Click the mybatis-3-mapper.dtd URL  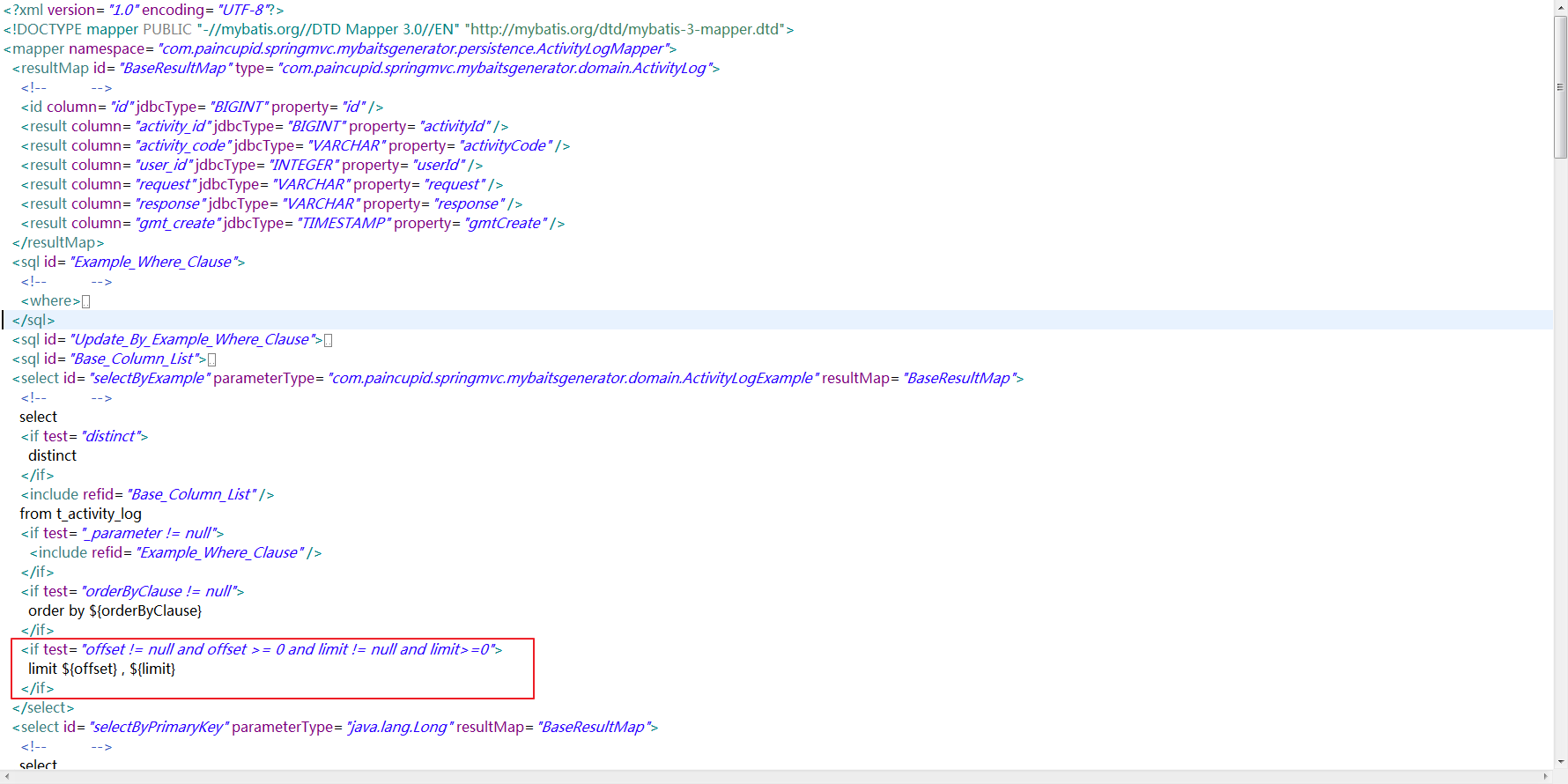625,30
